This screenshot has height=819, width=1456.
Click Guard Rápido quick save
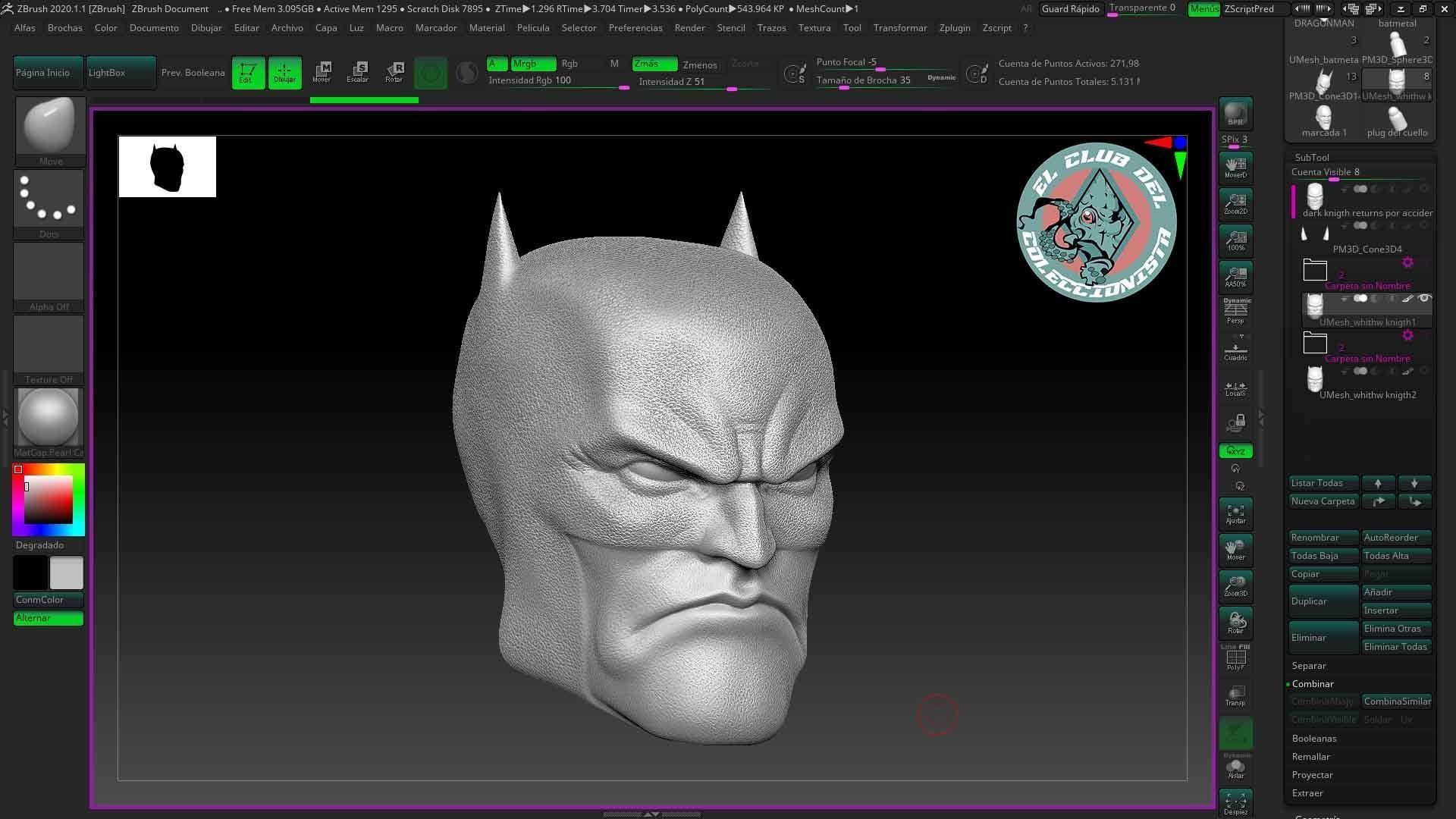coord(1070,9)
